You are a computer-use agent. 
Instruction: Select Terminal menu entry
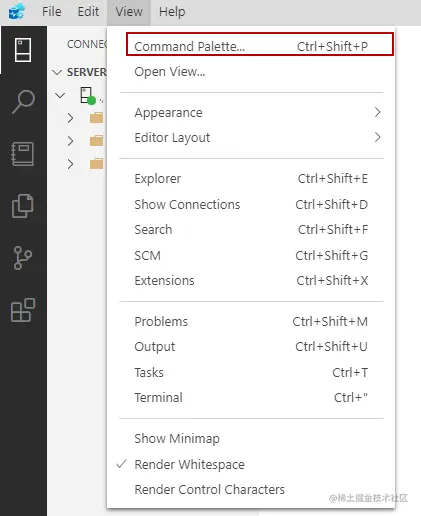pos(251,398)
